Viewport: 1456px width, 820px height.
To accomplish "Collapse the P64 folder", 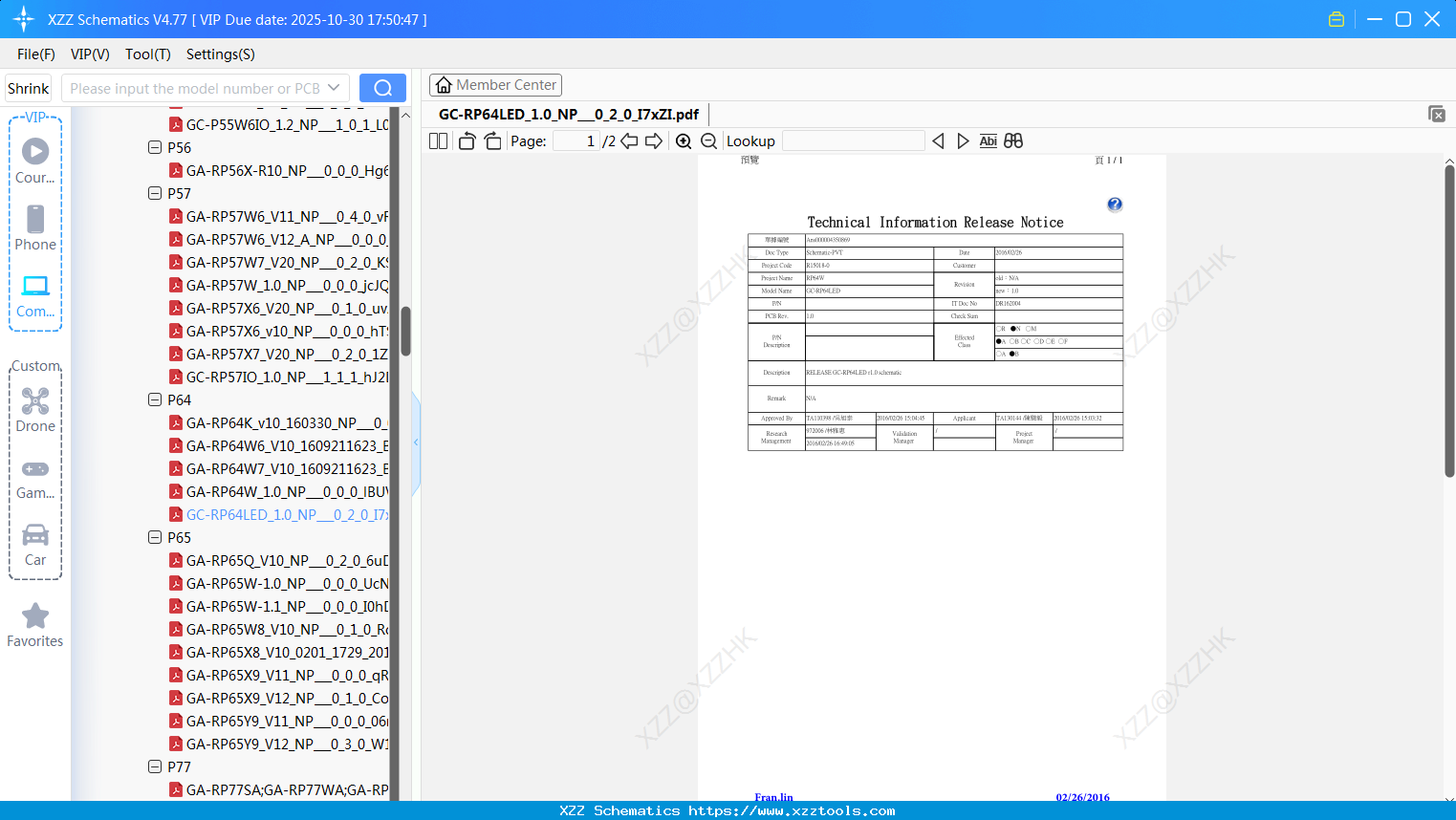I will 155,399.
